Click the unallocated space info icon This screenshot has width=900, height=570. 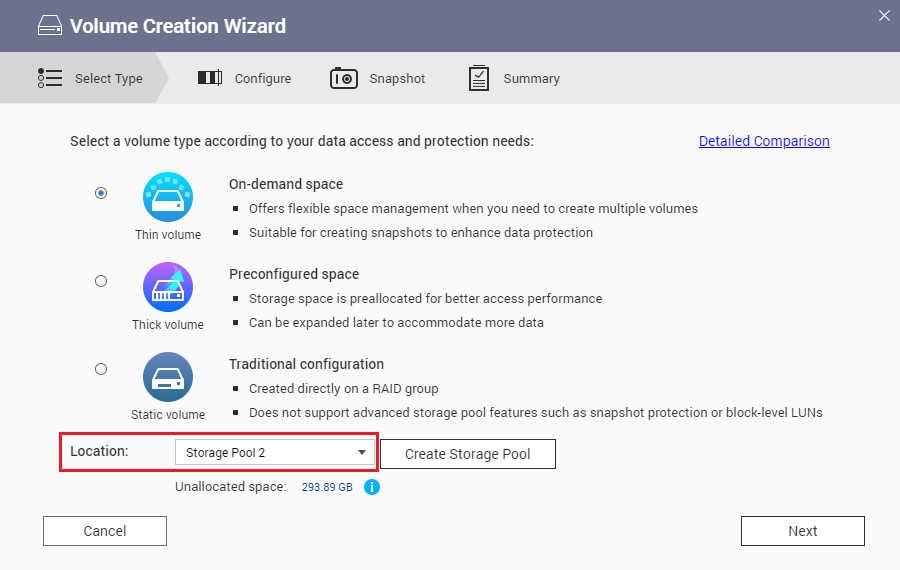click(372, 487)
